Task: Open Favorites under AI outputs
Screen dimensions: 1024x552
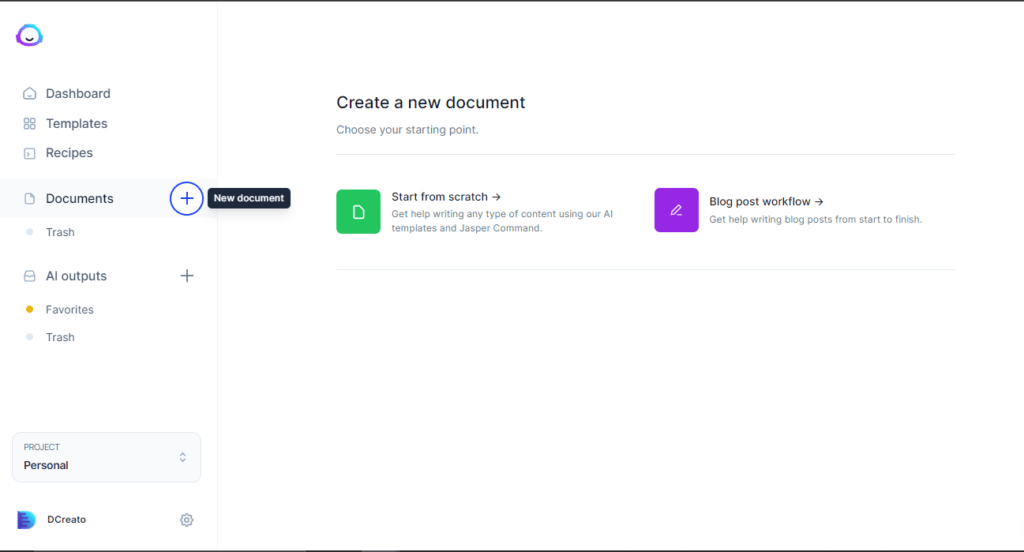Action: point(69,310)
